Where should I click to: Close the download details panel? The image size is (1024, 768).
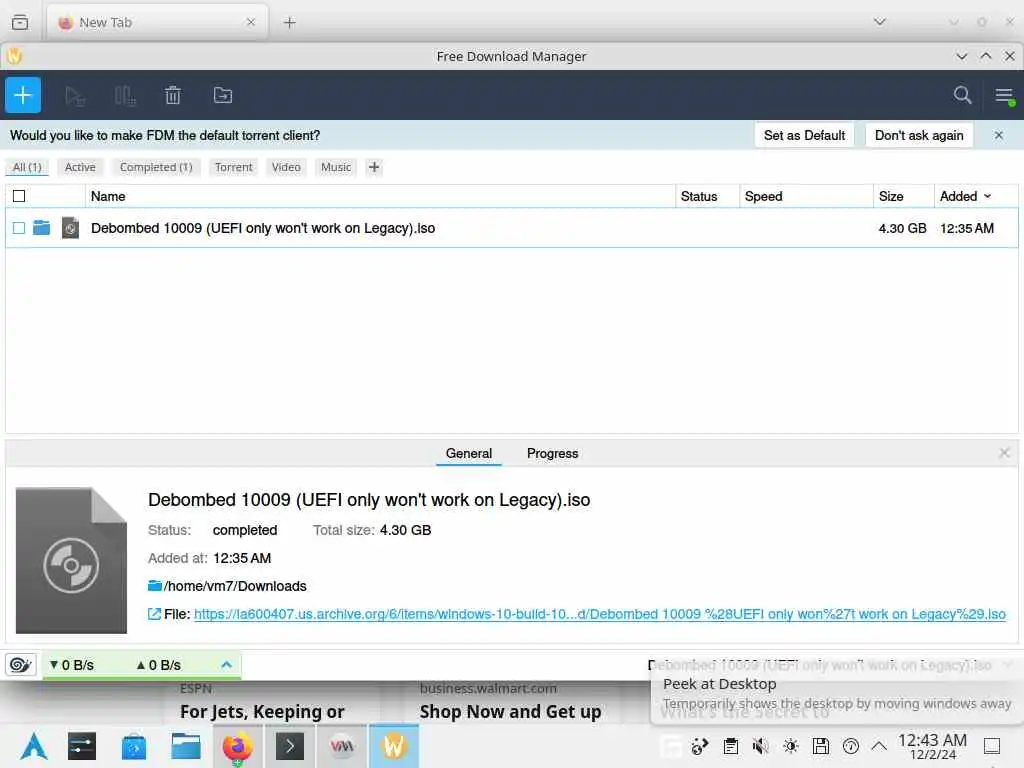(x=1004, y=453)
